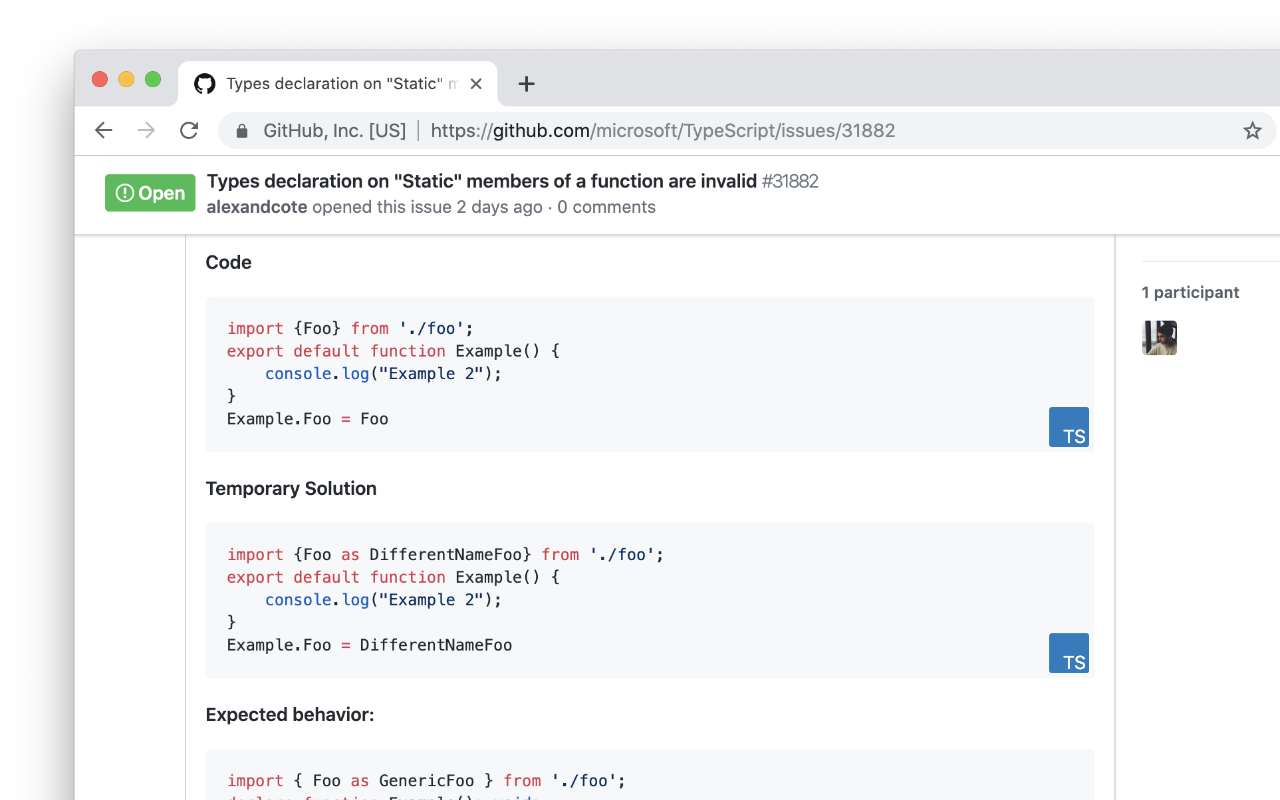Screen dimensions: 1280x800
Task: Click the green Open status badge
Action: (x=150, y=193)
